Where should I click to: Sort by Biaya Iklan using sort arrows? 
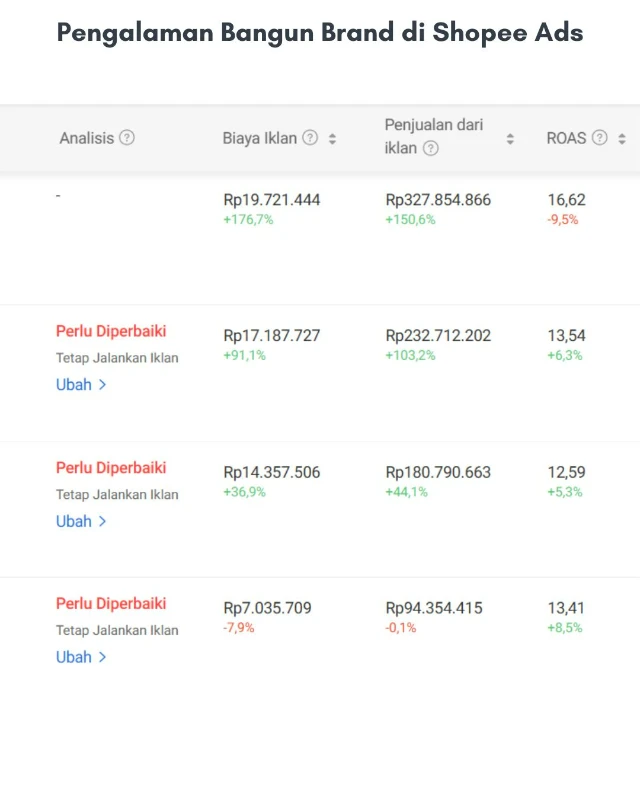tap(332, 139)
